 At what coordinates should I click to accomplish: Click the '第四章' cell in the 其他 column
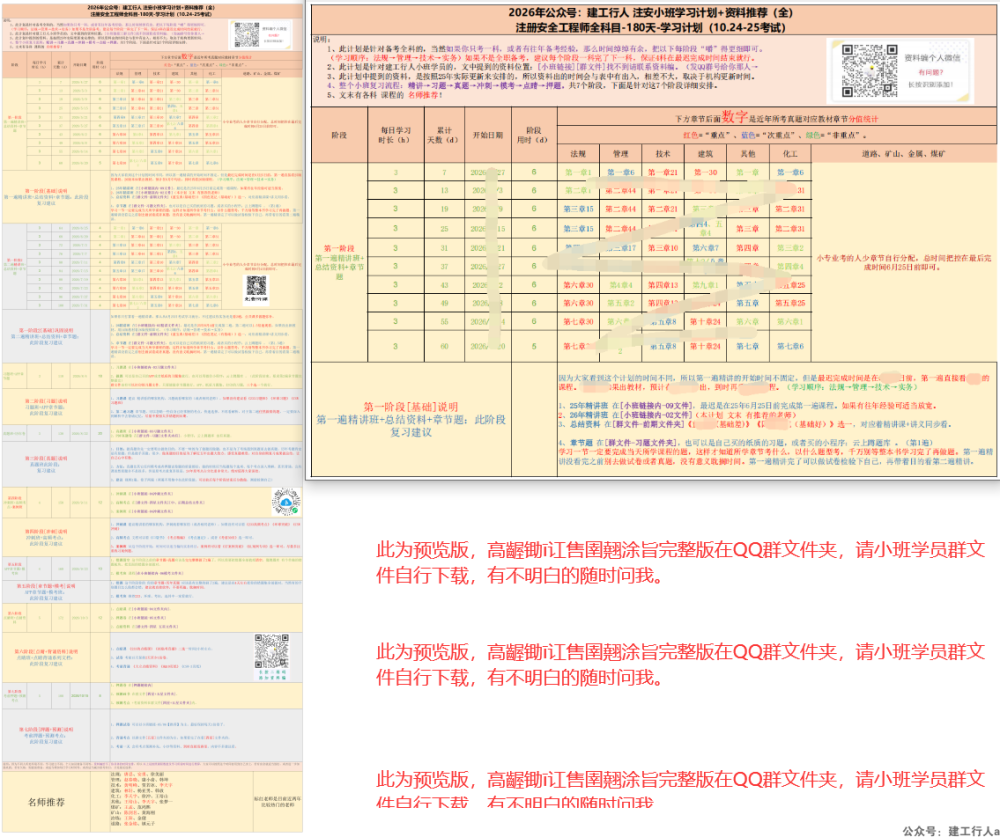coord(747,248)
